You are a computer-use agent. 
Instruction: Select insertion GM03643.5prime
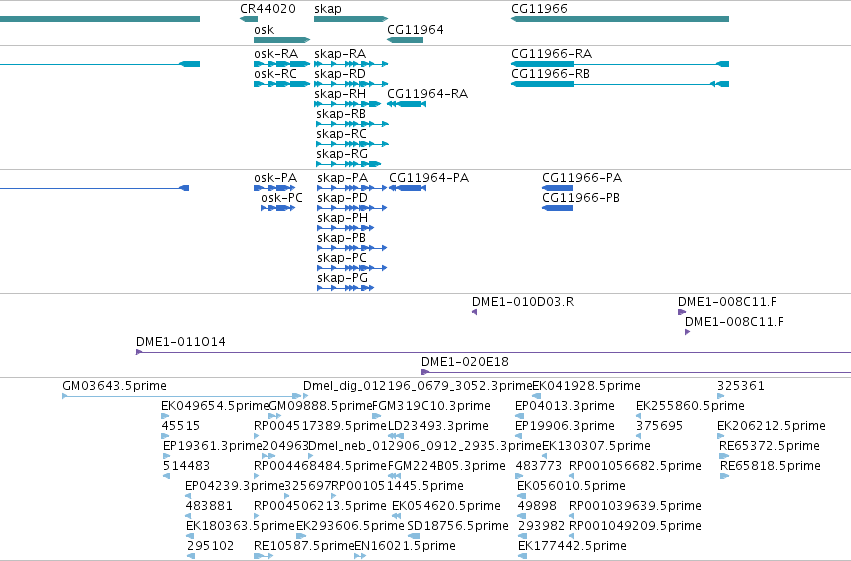(x=181, y=396)
